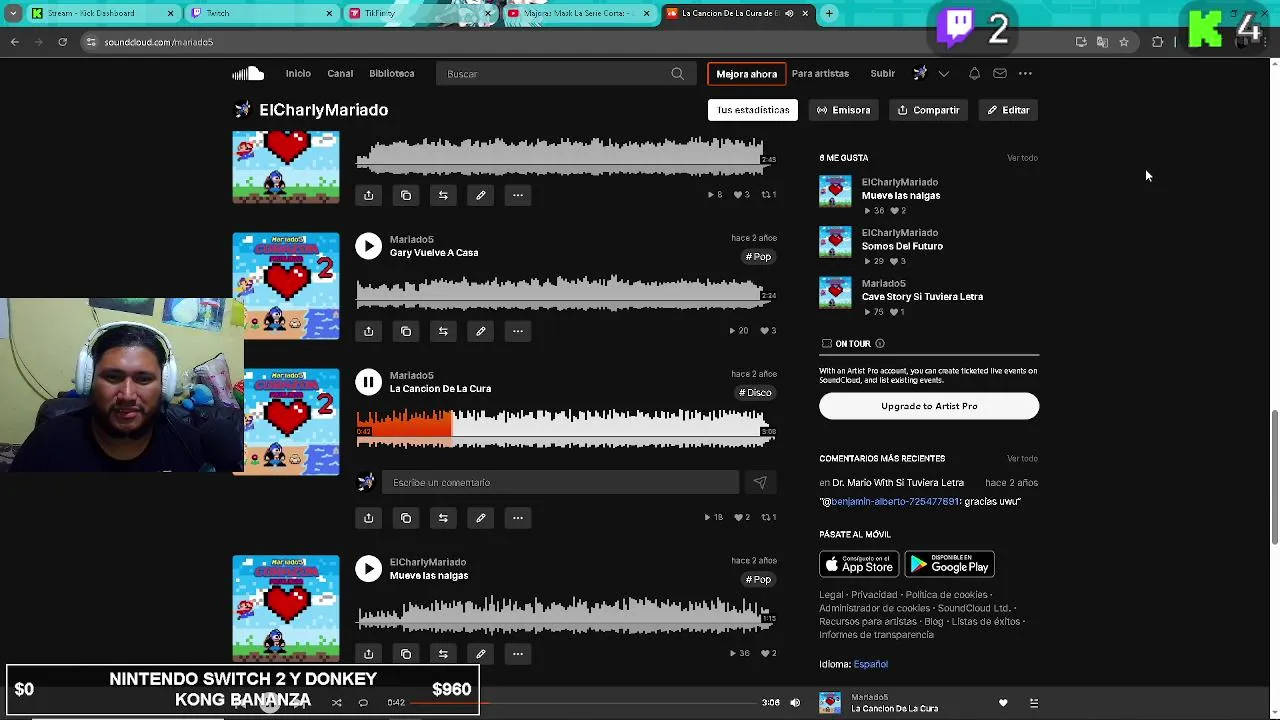Mute the SoundCloud tab audio icon

[x=790, y=13]
